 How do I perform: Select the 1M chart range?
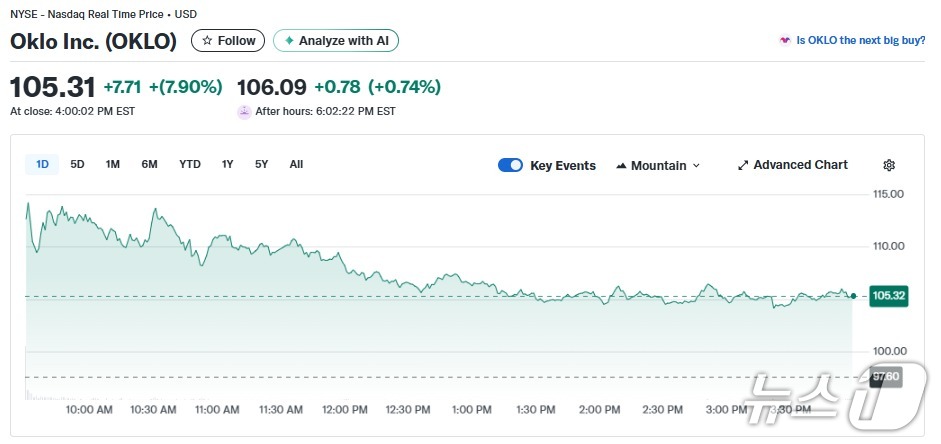click(113, 164)
